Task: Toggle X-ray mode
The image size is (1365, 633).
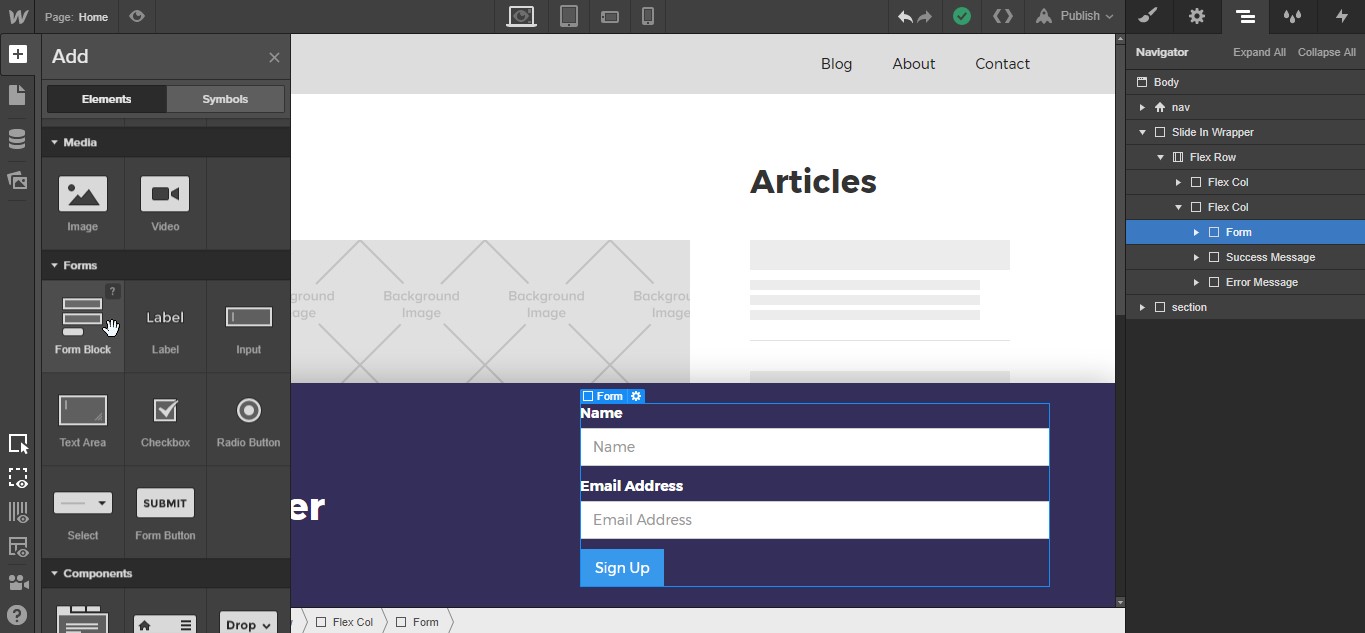Action: click(x=17, y=547)
